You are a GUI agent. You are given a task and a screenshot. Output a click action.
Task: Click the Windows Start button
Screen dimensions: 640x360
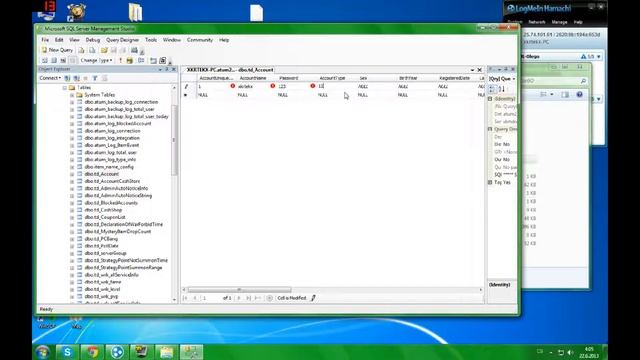(43, 352)
